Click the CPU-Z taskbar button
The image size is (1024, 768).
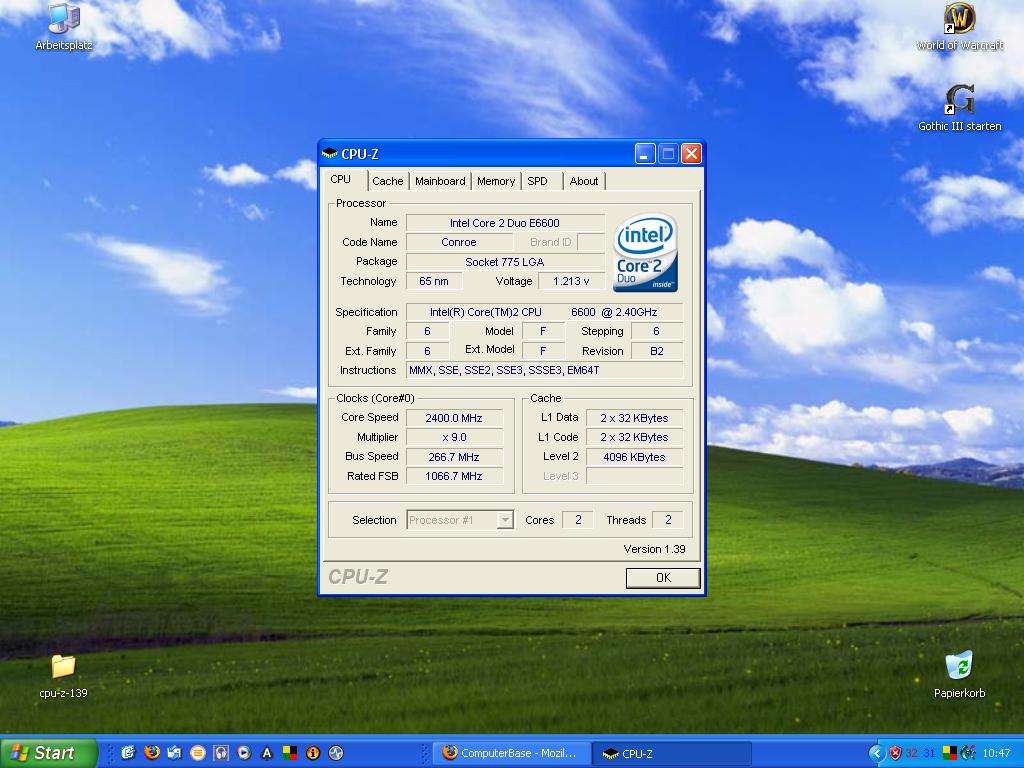[671, 753]
